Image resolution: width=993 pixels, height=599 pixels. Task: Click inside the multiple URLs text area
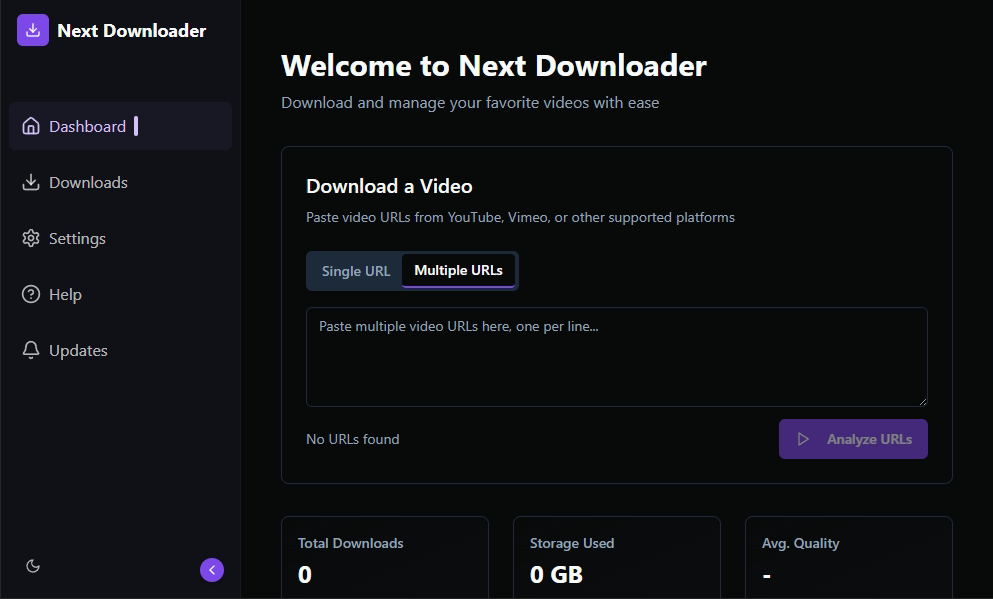616,356
